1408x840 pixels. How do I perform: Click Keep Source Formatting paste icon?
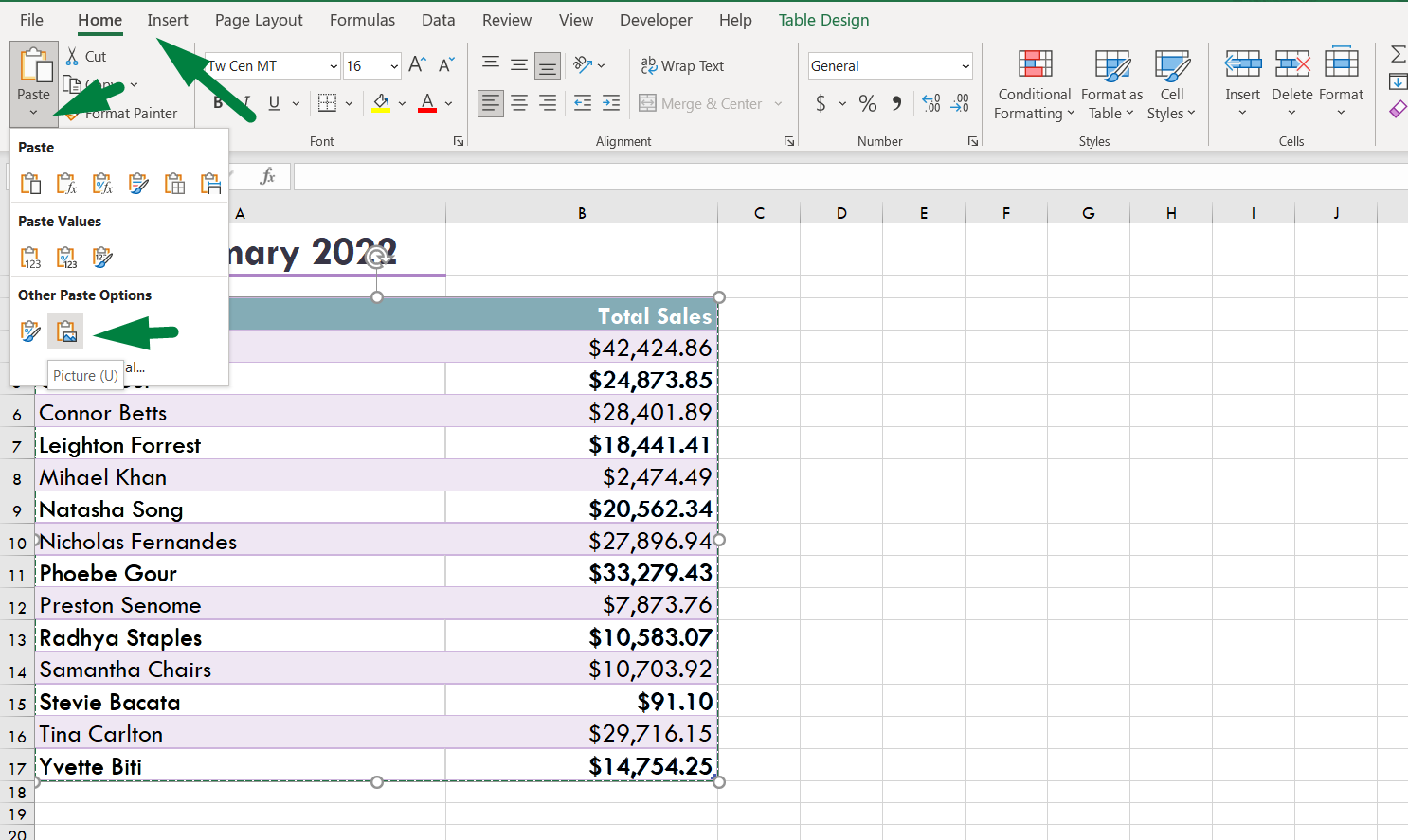click(x=138, y=183)
